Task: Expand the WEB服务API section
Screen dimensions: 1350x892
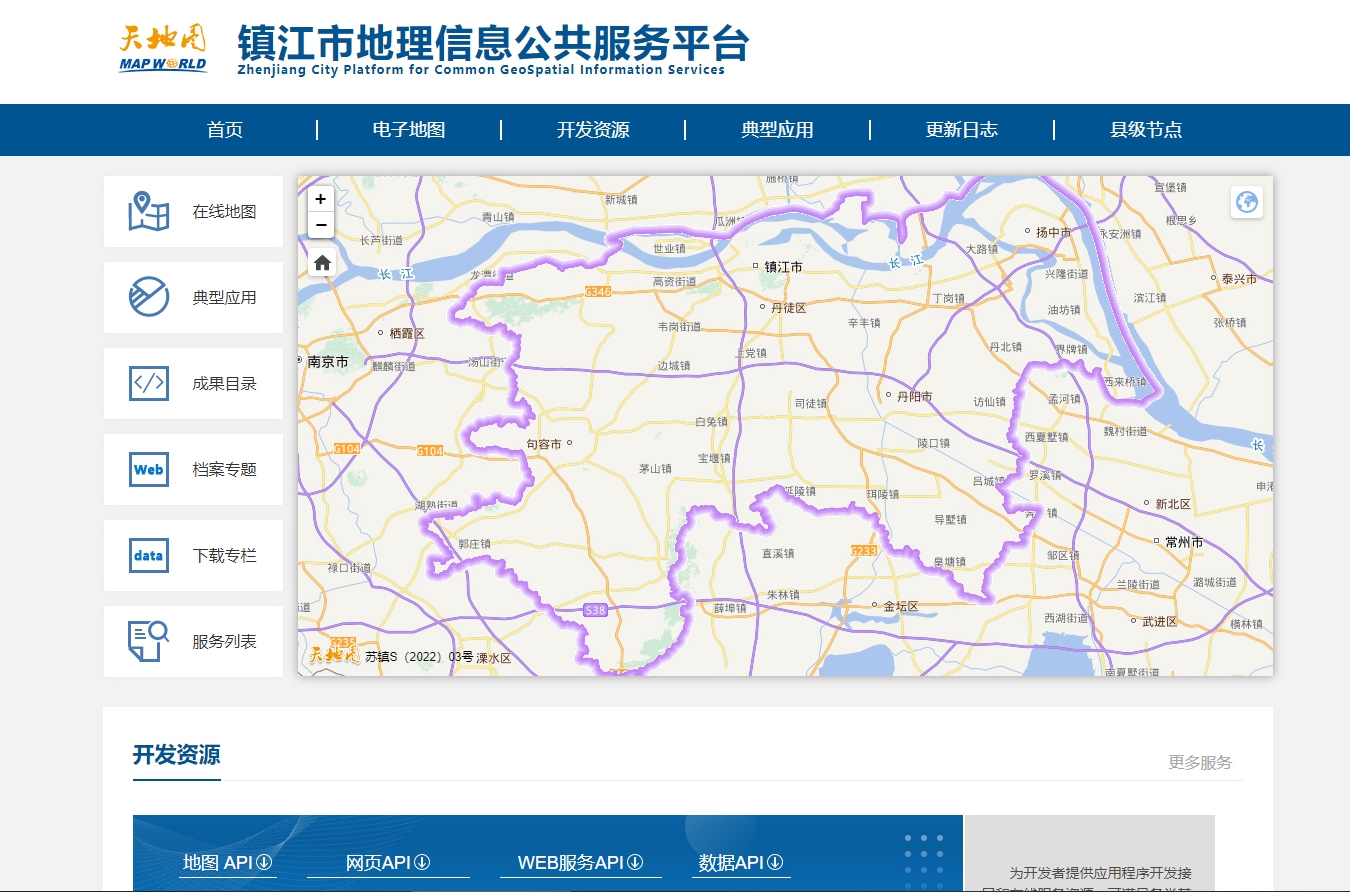Action: pyautogui.click(x=580, y=862)
